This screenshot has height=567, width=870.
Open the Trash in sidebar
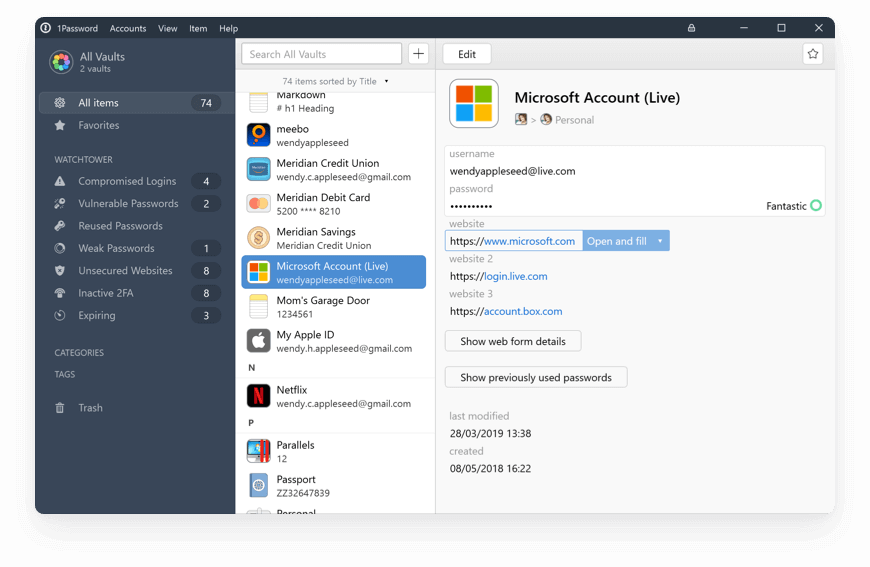click(90, 408)
